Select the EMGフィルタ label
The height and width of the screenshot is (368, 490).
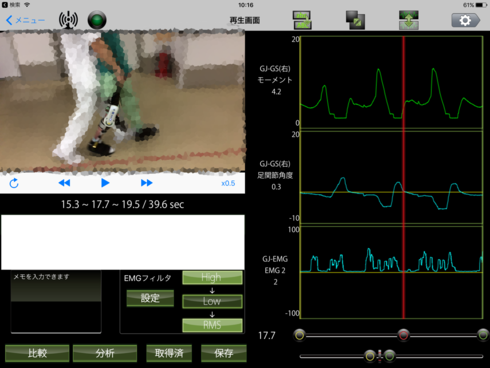[x=147, y=278]
